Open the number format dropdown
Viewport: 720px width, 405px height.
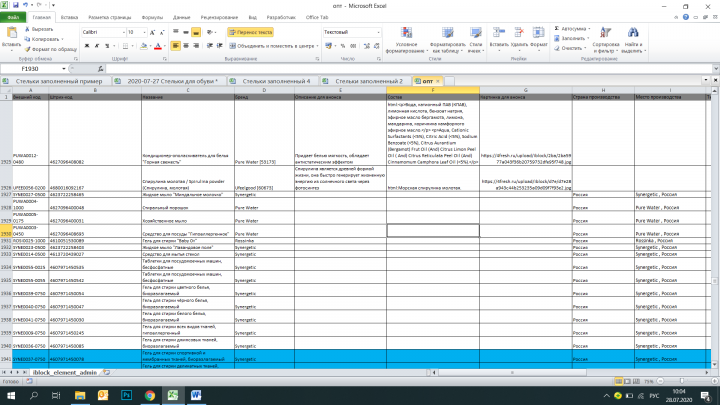tap(378, 33)
